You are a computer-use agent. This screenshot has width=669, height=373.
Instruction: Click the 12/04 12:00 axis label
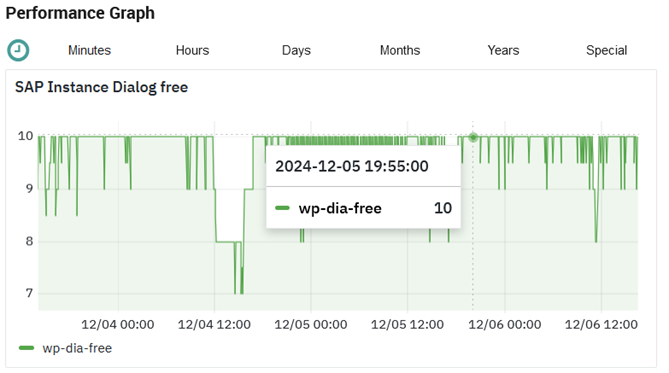[x=214, y=325]
